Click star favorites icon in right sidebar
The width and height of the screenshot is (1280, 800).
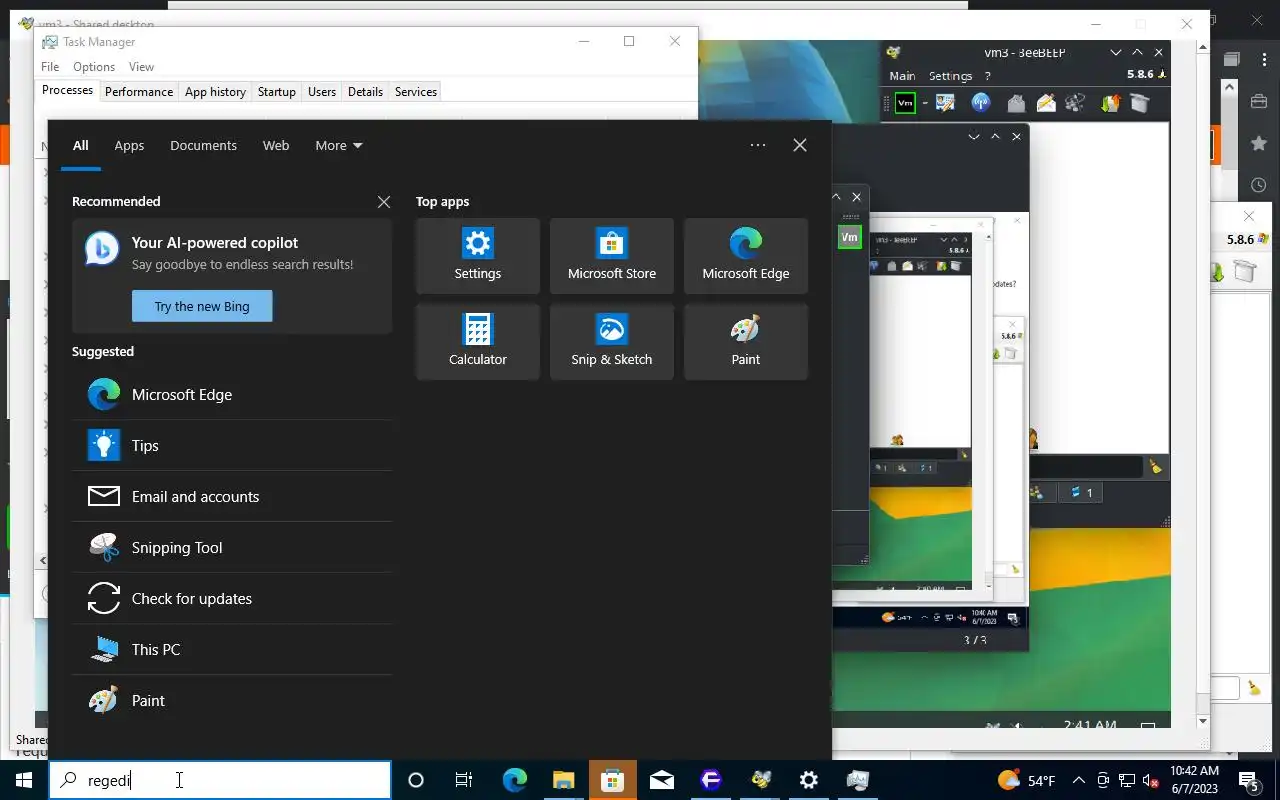pos(1259,144)
